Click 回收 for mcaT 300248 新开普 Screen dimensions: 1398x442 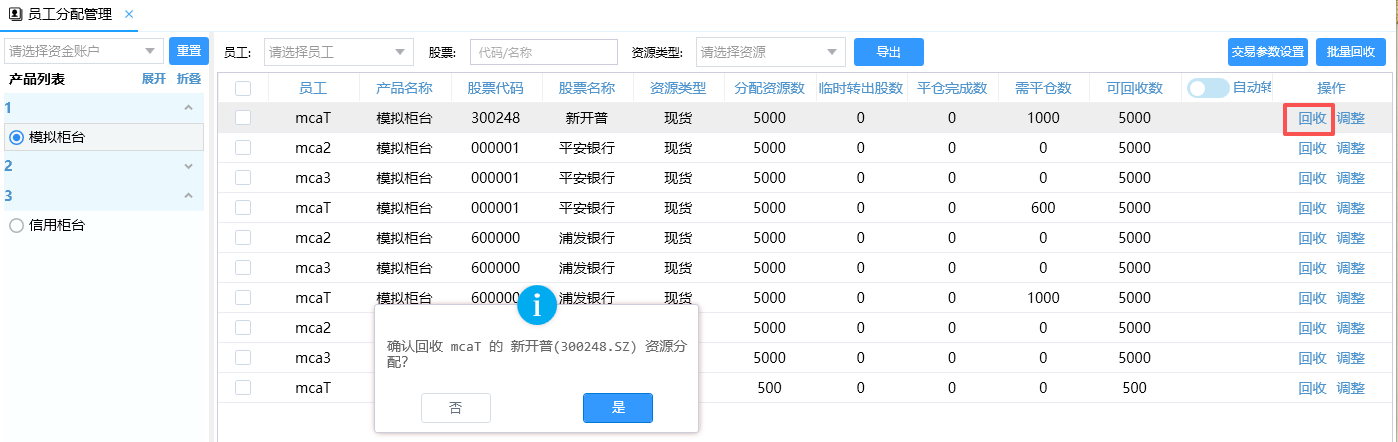pos(1312,118)
